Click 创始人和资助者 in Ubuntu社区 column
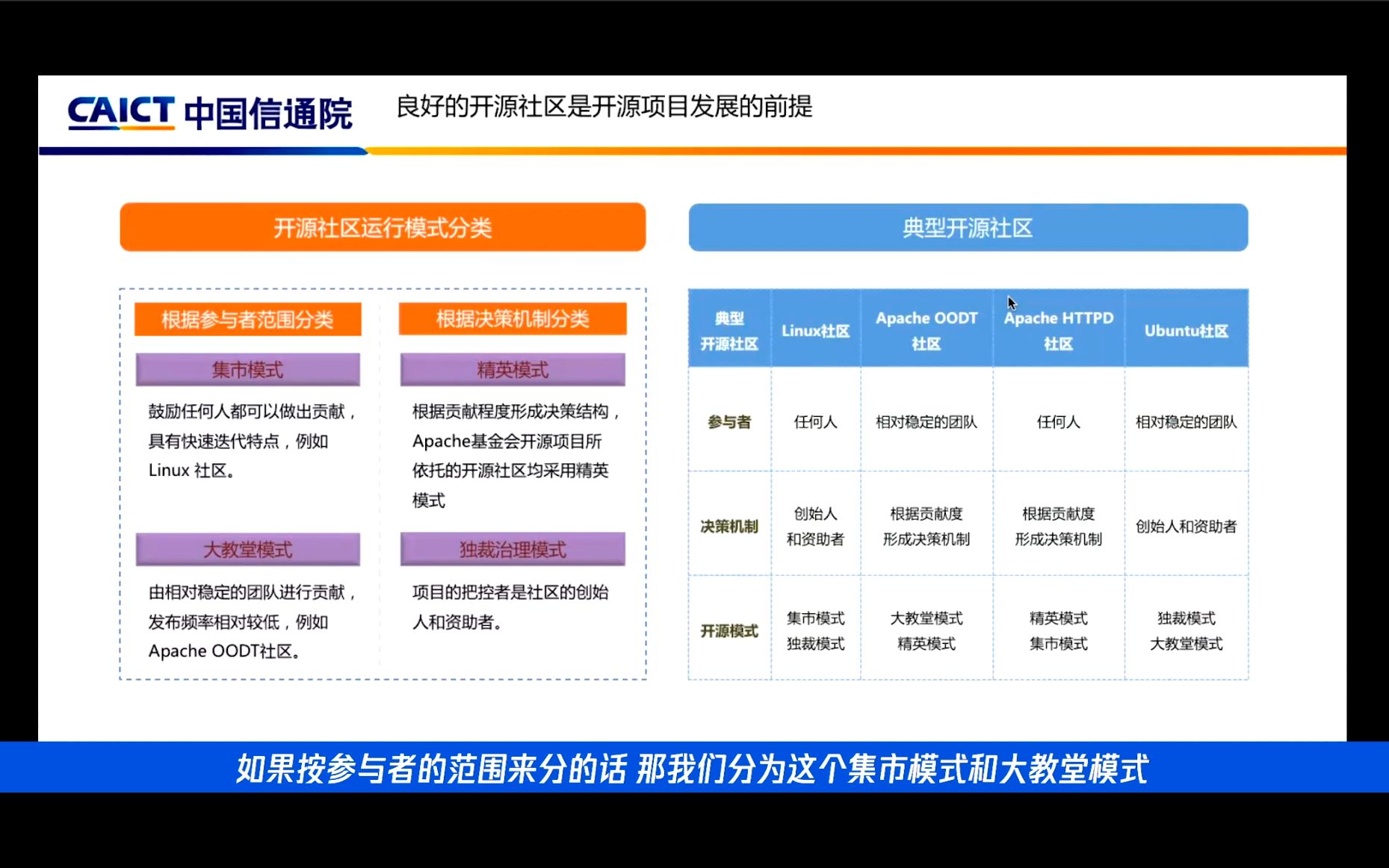The width and height of the screenshot is (1389, 868). (x=1187, y=527)
